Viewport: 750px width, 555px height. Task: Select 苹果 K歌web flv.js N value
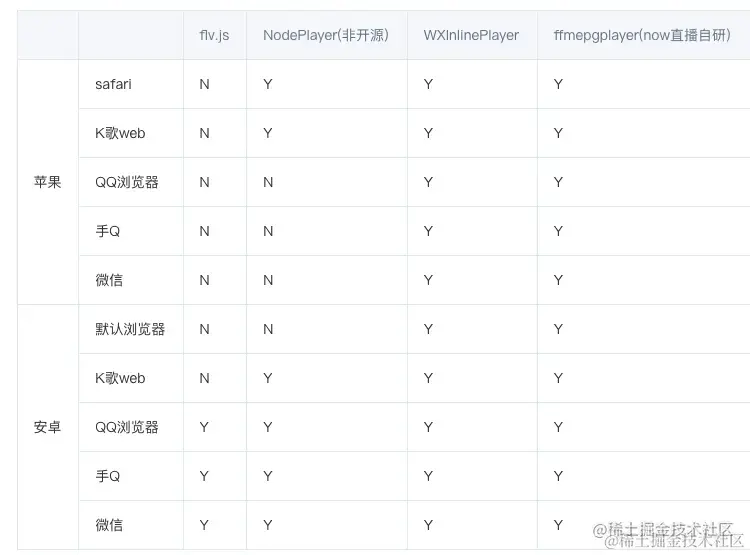point(204,133)
